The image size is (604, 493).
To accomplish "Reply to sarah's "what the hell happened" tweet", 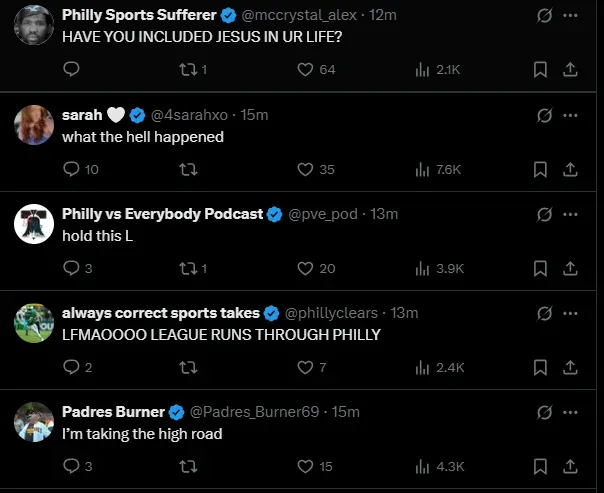I will (71, 169).
